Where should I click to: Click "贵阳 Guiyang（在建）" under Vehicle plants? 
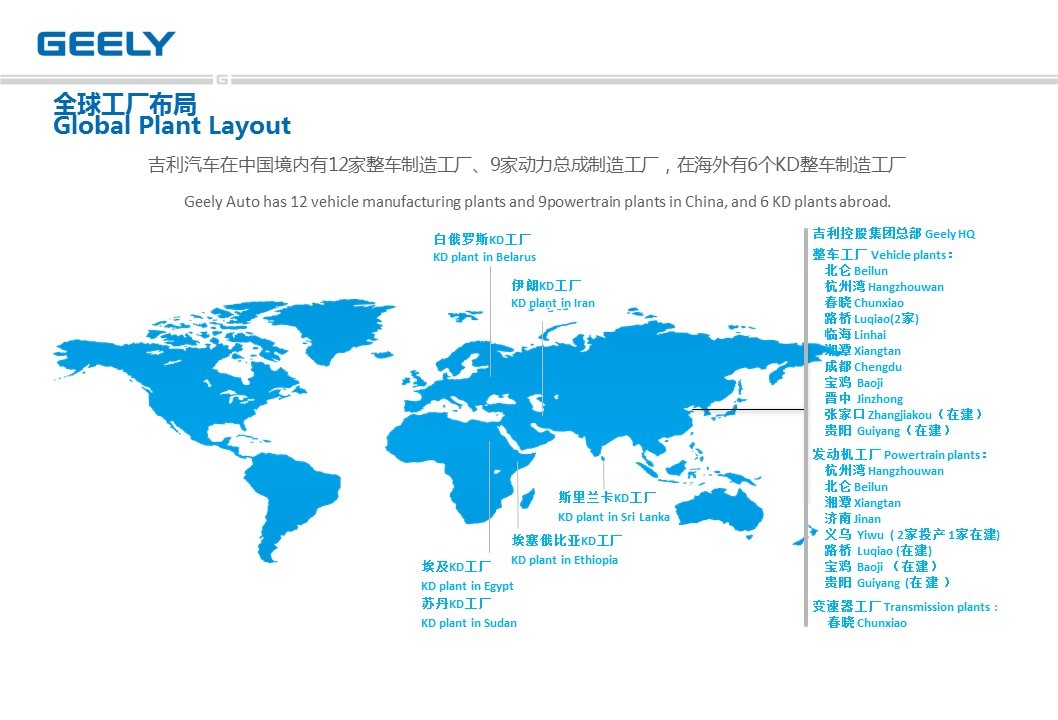pos(888,431)
